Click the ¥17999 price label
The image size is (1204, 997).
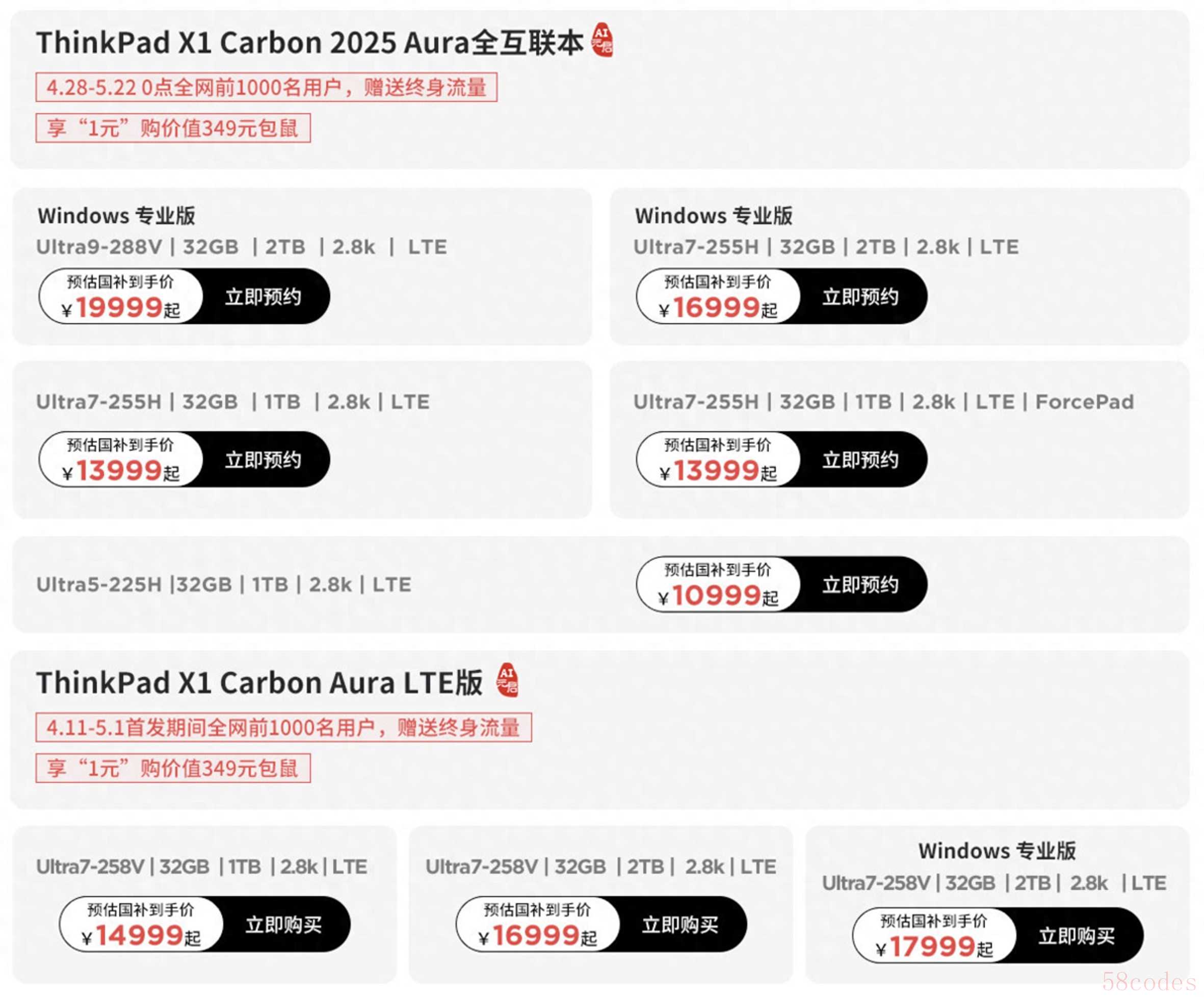point(934,946)
